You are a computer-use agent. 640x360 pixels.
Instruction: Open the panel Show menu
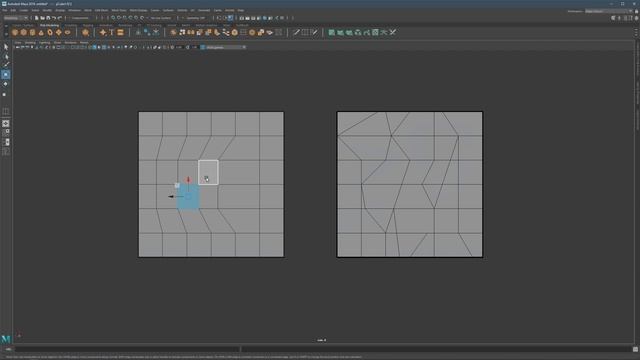[x=57, y=42]
